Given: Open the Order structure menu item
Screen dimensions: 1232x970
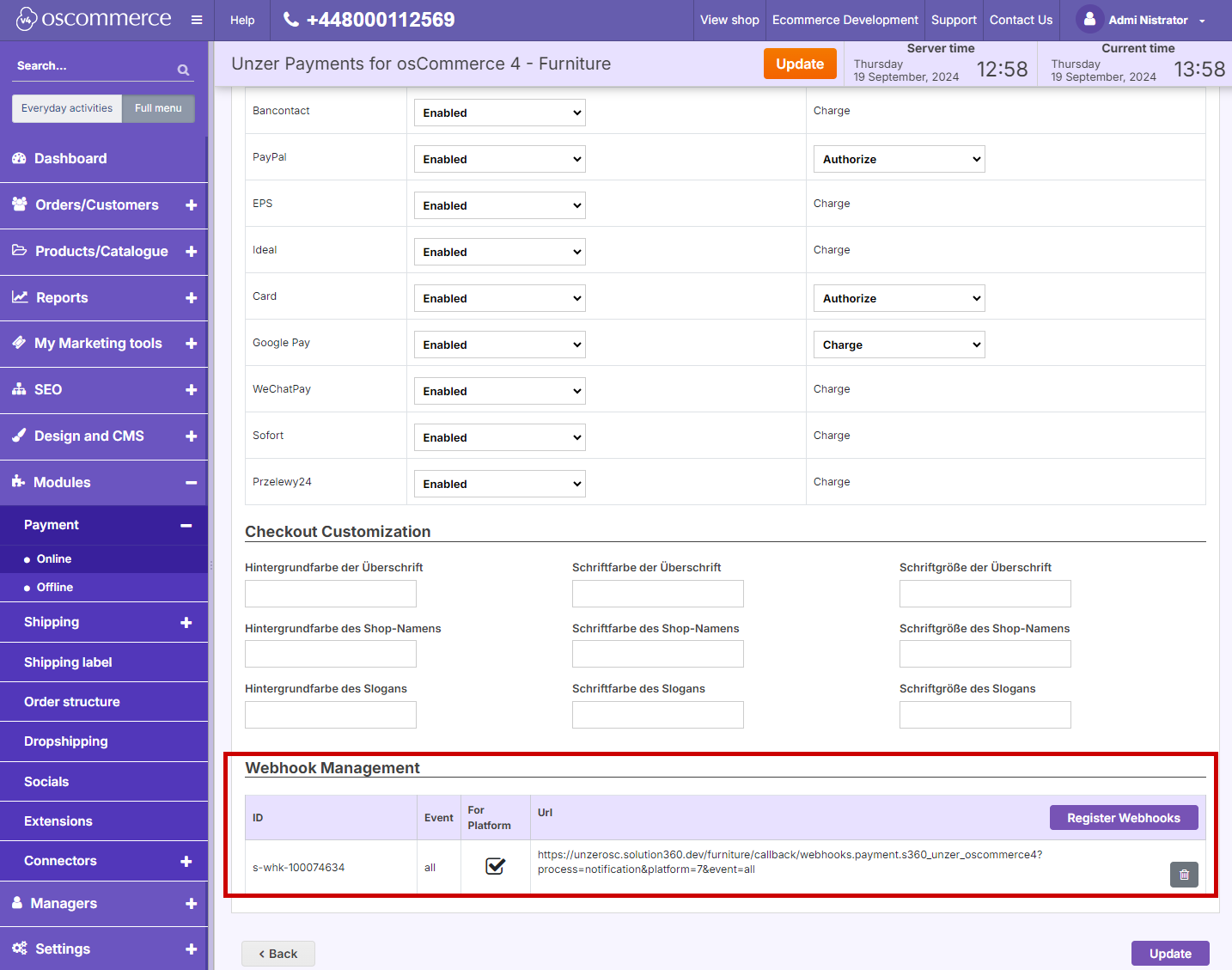Looking at the screenshot, I should [x=104, y=702].
